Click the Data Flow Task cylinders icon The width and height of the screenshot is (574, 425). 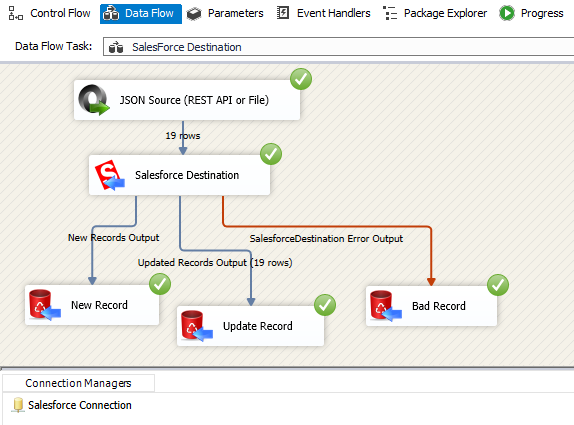[x=116, y=47]
